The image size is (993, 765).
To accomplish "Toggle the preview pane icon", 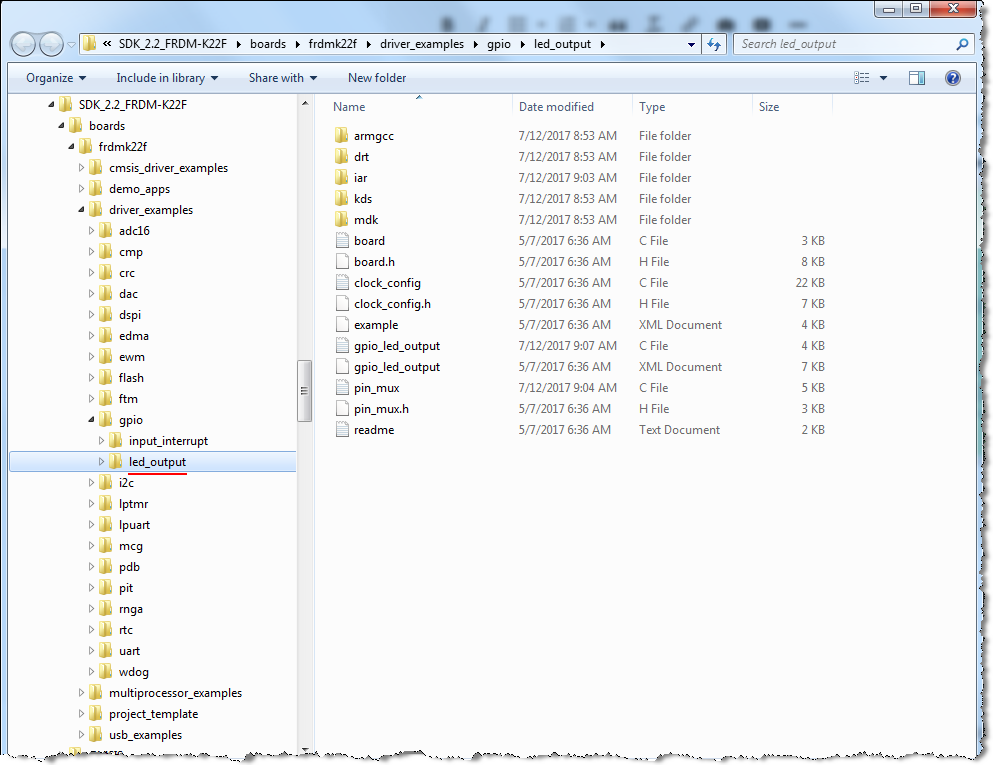I will (916, 78).
